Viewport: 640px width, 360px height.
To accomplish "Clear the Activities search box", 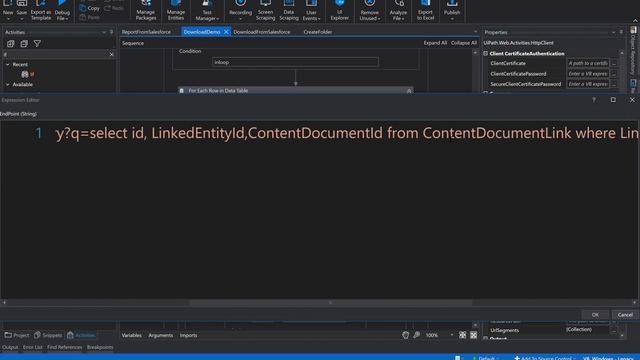I will [111, 54].
